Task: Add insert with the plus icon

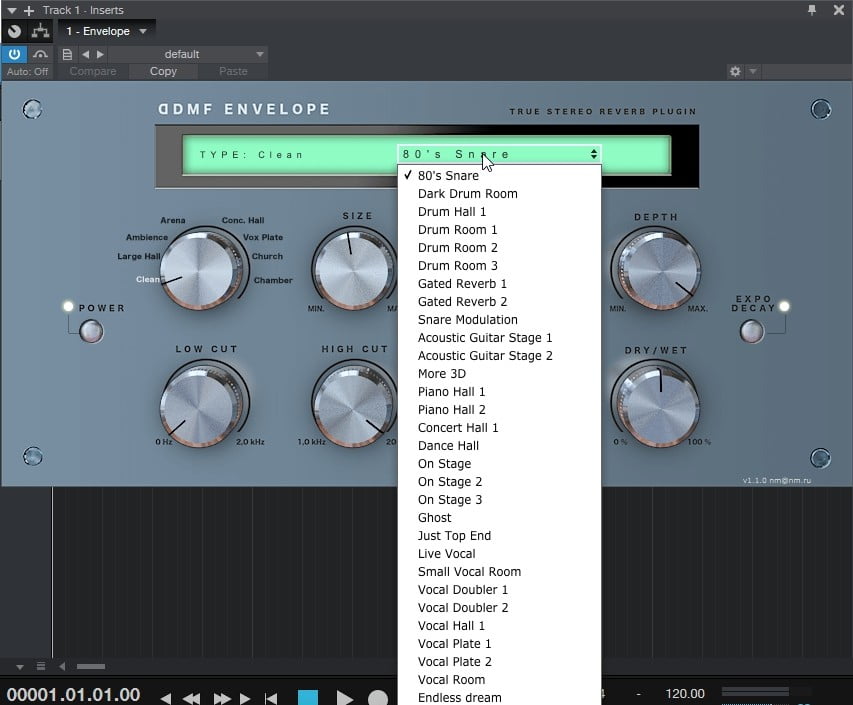Action: (x=29, y=10)
